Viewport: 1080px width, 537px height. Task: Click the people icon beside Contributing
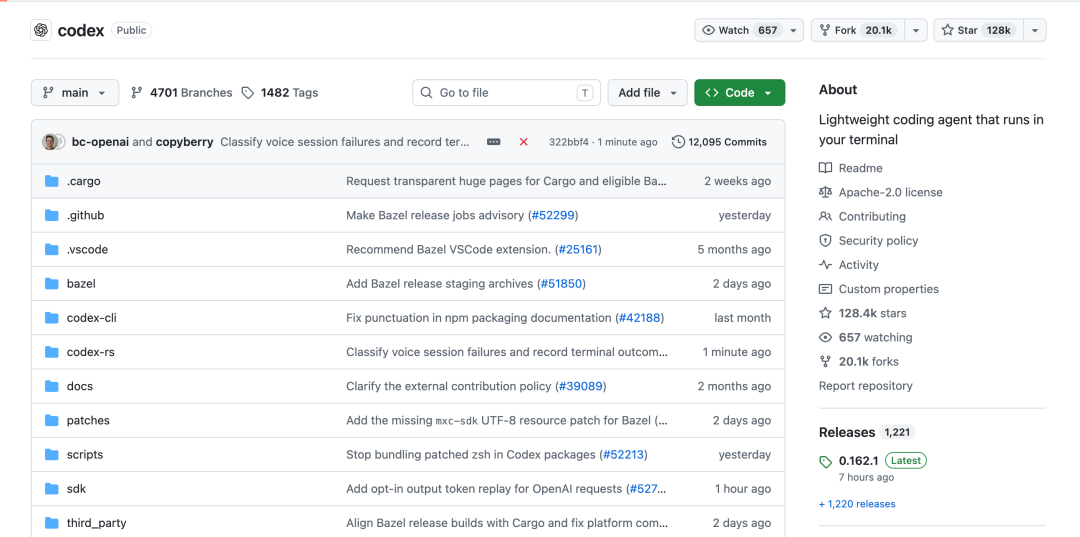(x=825, y=216)
